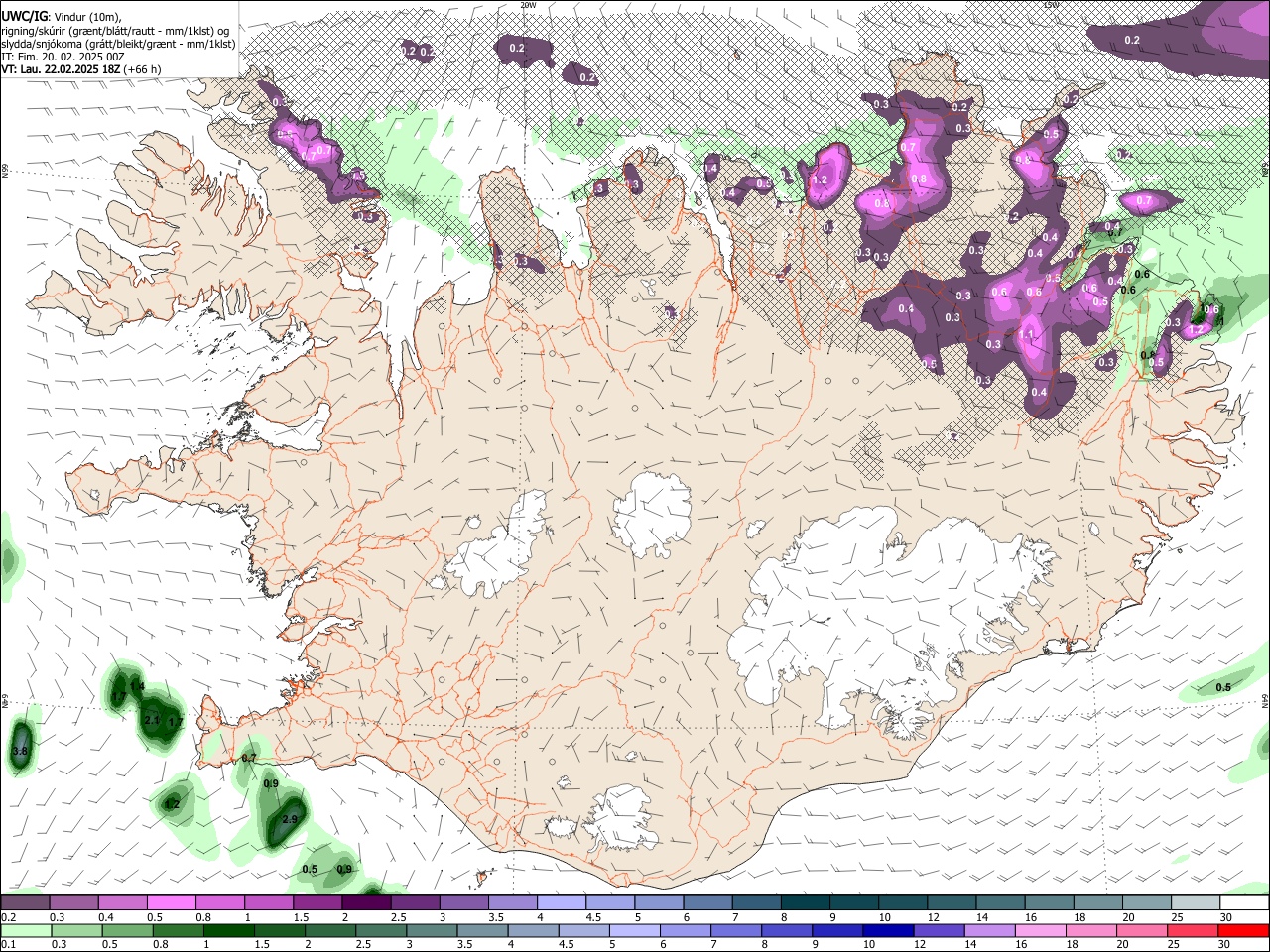The width and height of the screenshot is (1270, 952).
Task: Click 'IT: Fim. 20. 02. 2025 00Z' text
Action: coord(63,57)
